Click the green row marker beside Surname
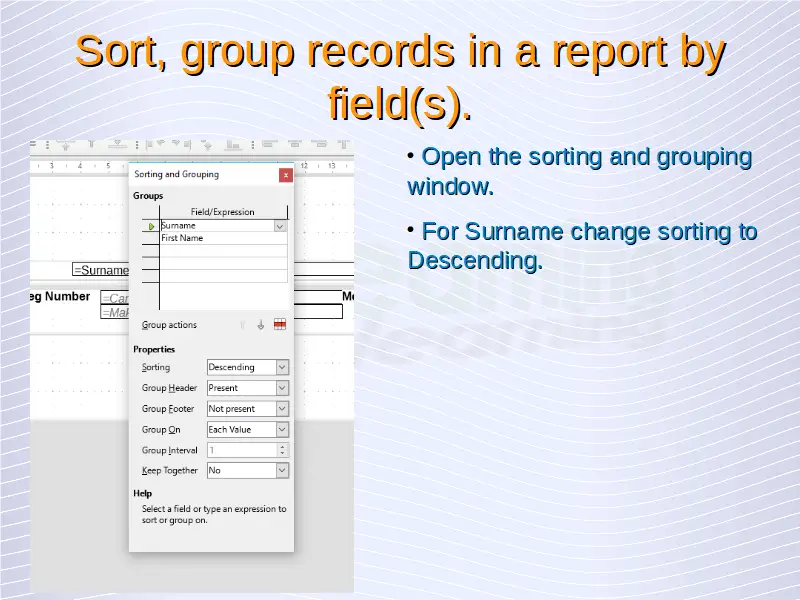 tap(151, 226)
